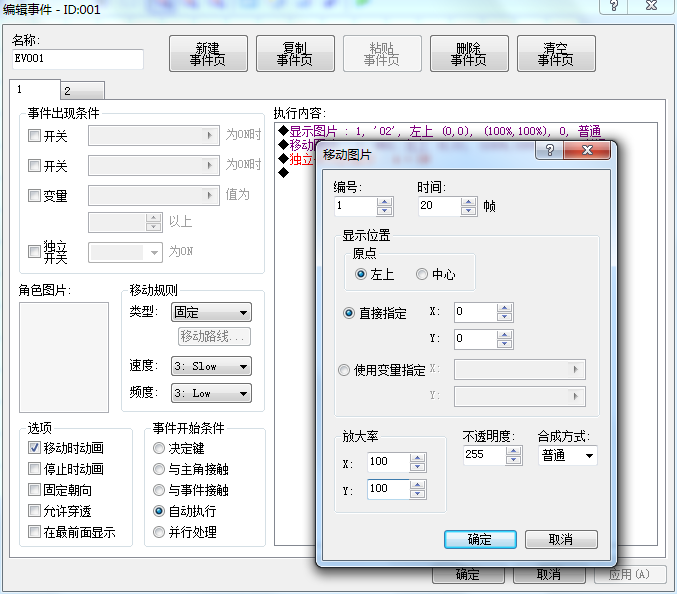Decrease 放大率 Y value spinner

click(418, 494)
